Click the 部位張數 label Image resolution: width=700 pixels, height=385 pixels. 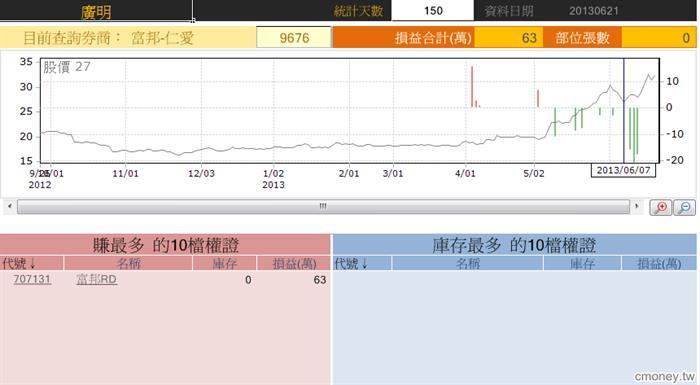click(582, 38)
